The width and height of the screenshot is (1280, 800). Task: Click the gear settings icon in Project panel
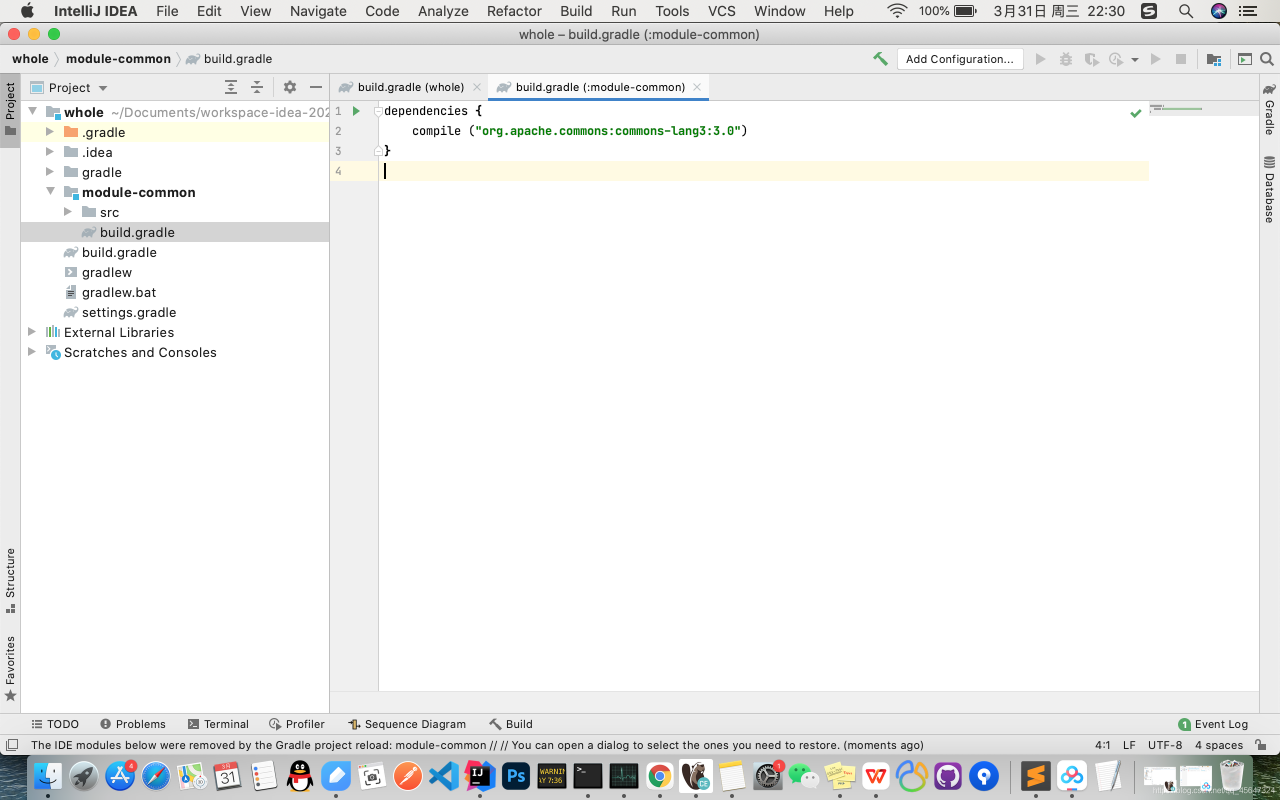click(290, 87)
